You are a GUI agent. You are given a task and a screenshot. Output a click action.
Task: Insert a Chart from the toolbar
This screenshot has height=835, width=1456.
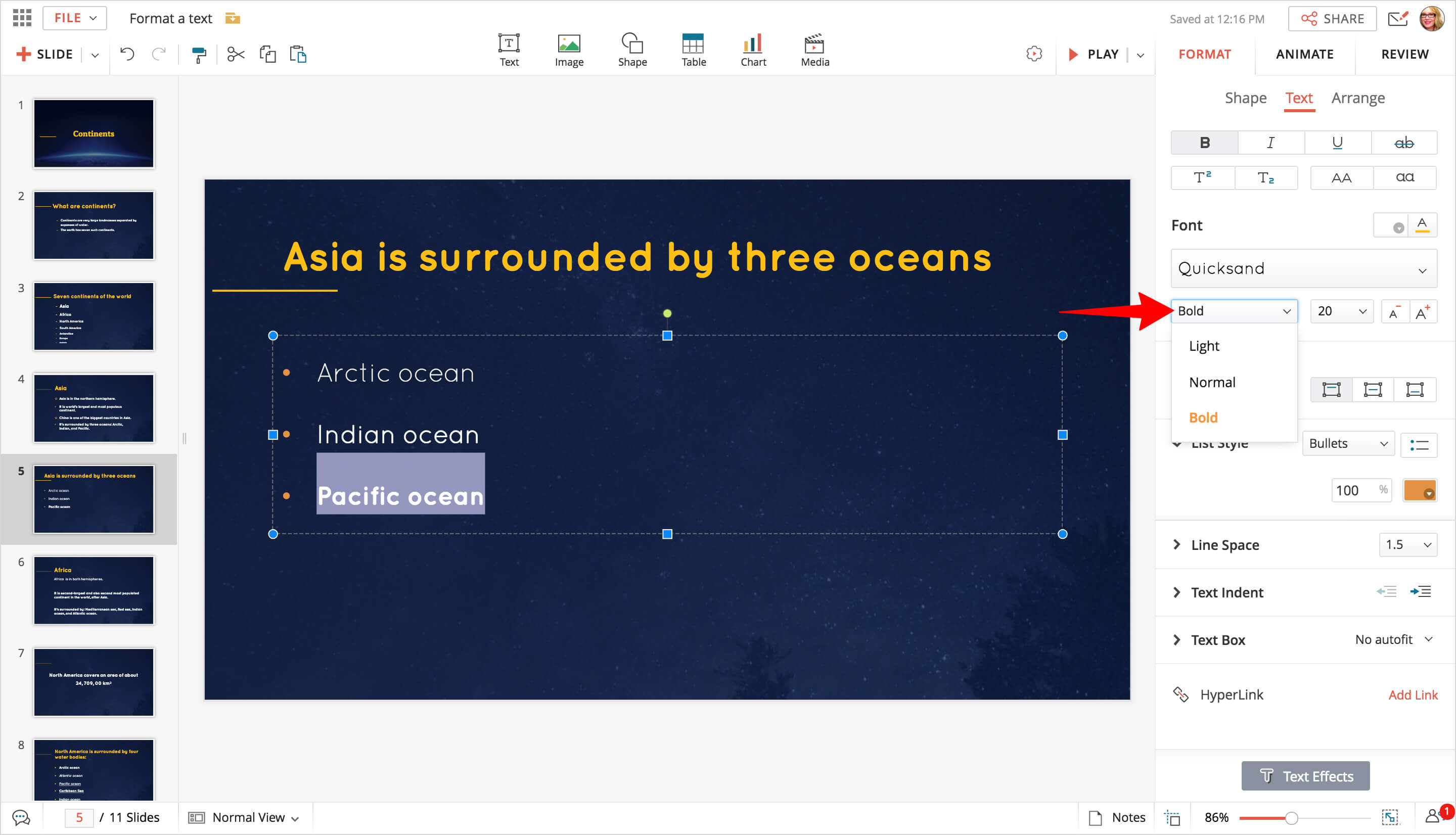[753, 51]
